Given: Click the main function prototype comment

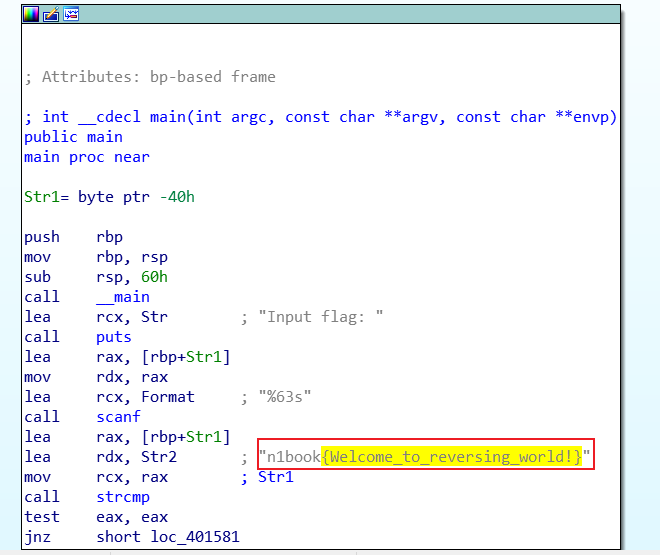Looking at the screenshot, I should click(x=320, y=117).
